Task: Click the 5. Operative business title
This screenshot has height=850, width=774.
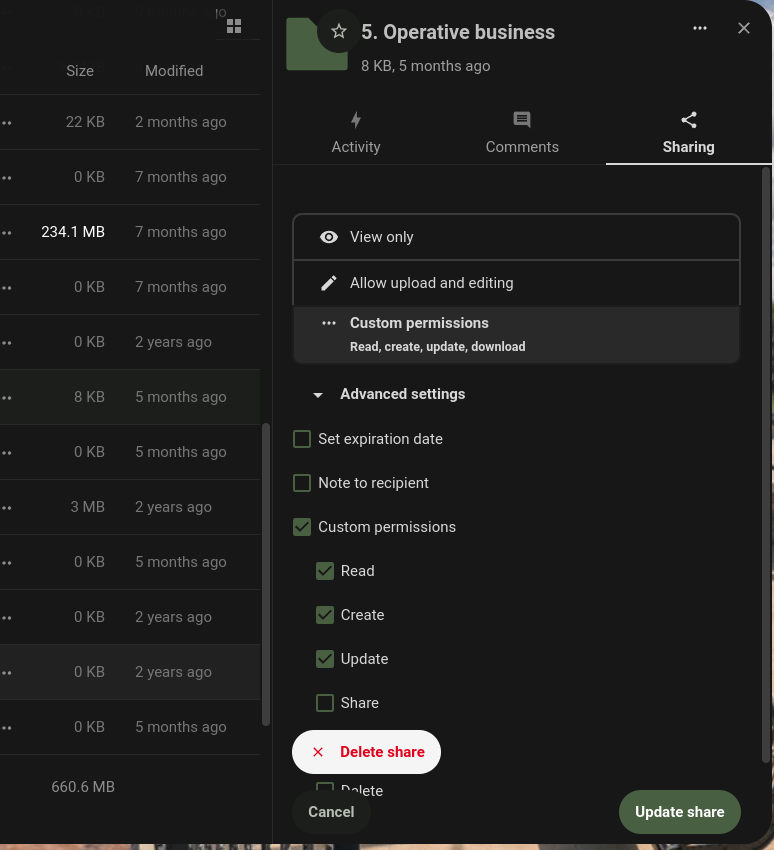Action: 458,32
